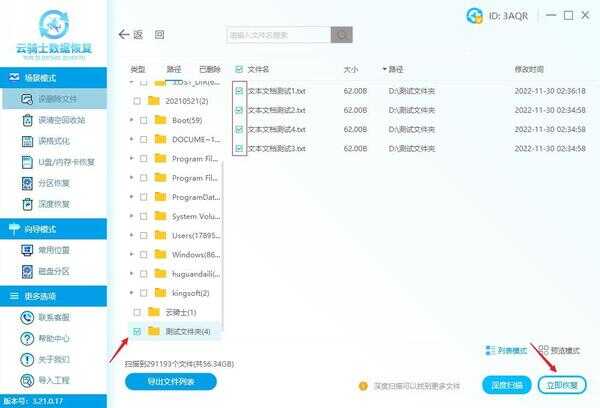Click the user account avatar icon
Viewport: 600px width, 408px height.
(474, 14)
